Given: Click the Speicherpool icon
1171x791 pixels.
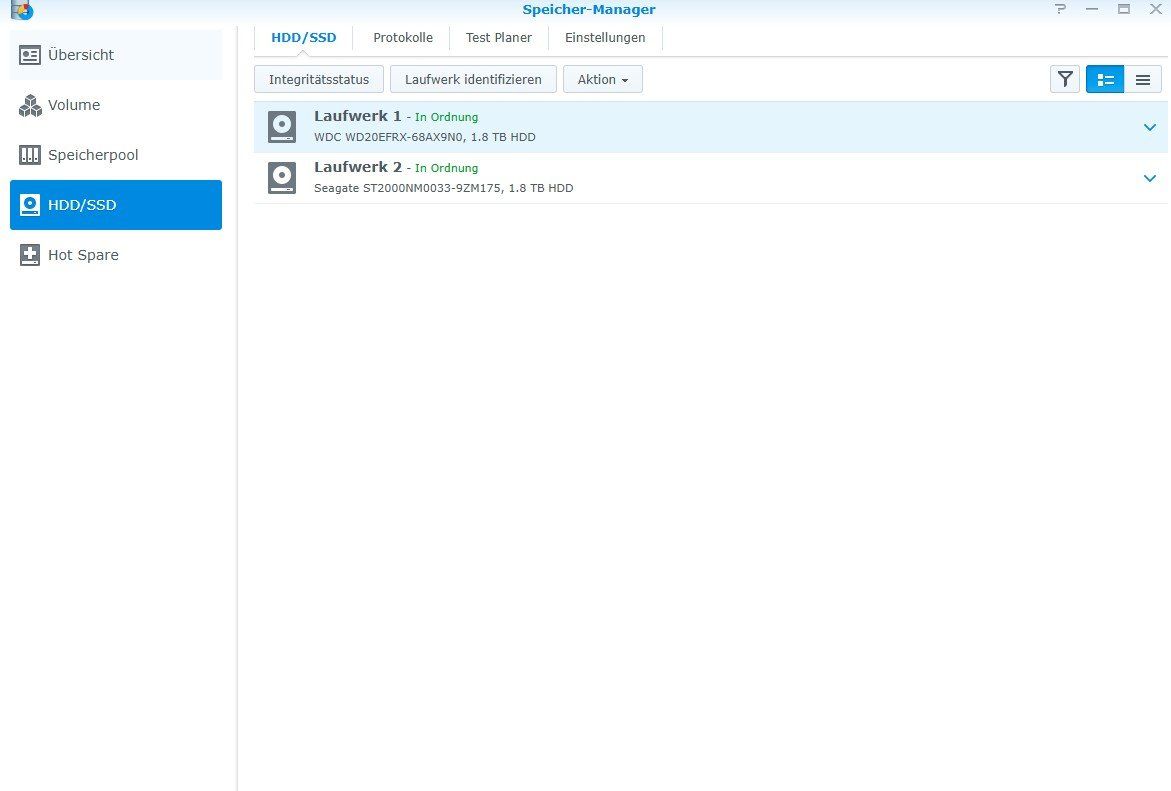Looking at the screenshot, I should click(30, 155).
